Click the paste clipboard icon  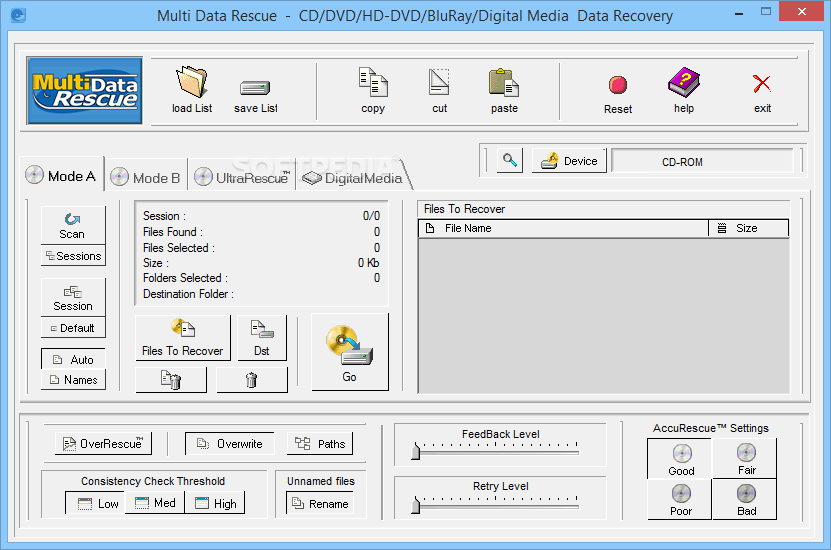503,83
